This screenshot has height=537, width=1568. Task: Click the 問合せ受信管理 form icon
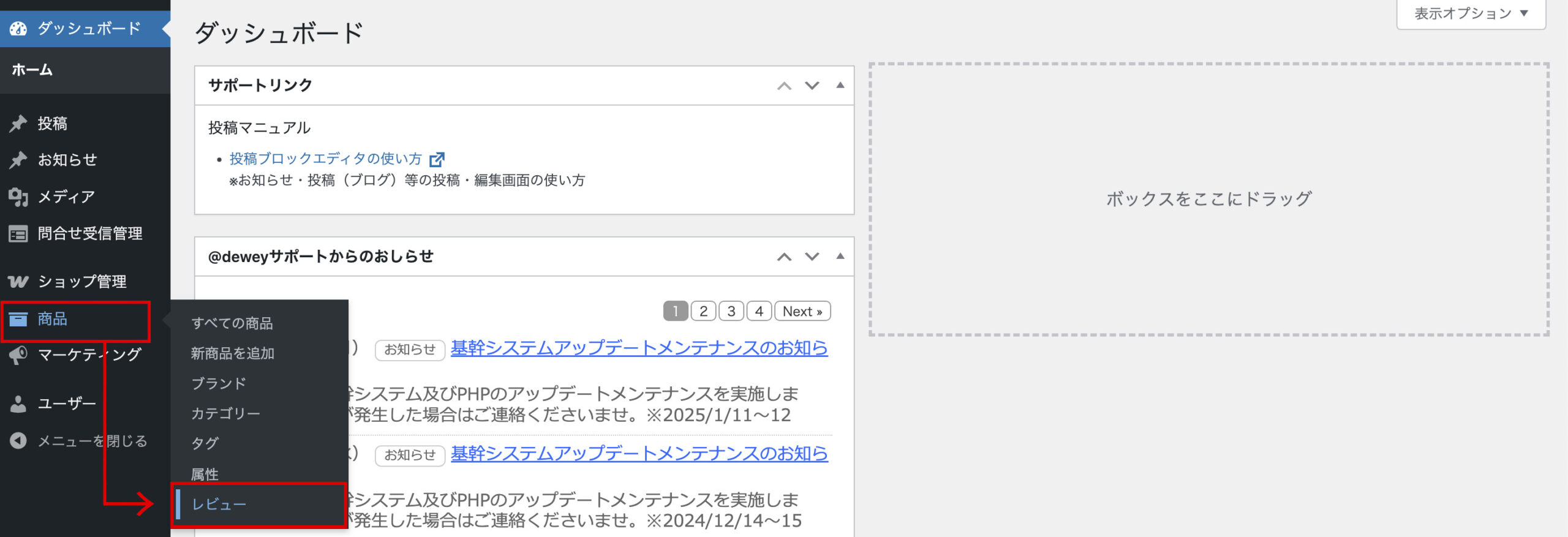point(18,234)
